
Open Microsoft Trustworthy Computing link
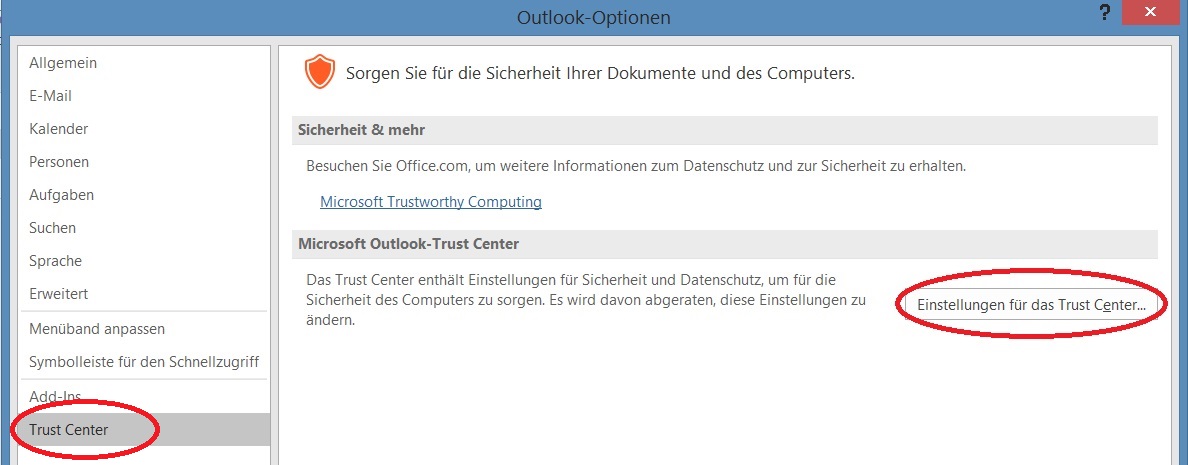431,202
